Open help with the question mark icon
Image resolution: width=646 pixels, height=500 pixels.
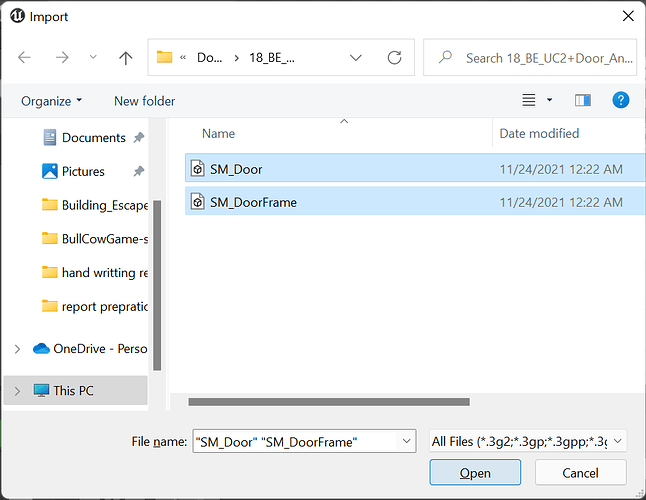click(620, 100)
